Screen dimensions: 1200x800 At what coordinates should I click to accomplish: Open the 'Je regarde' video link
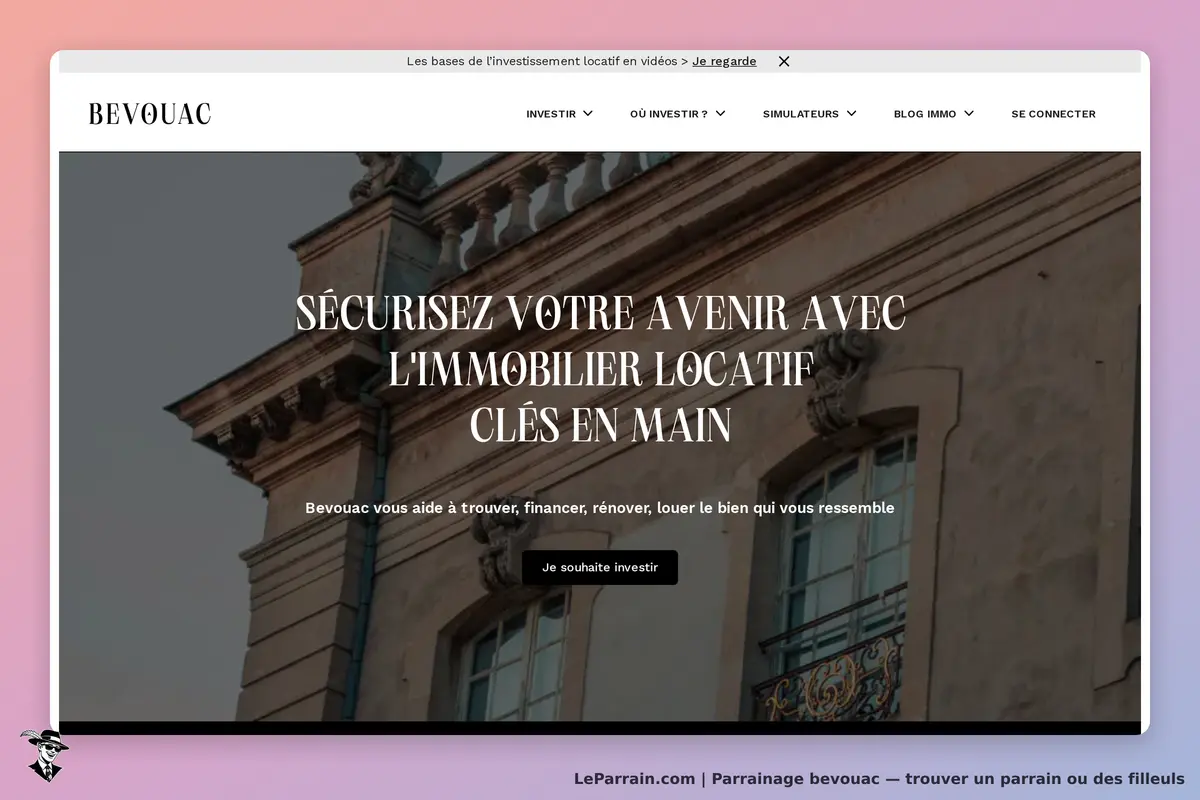click(x=724, y=61)
